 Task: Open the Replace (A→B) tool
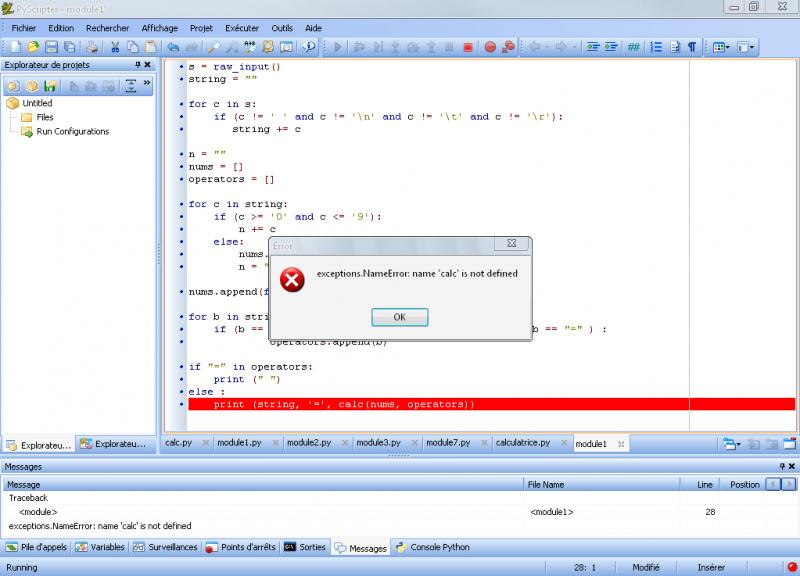coord(249,47)
